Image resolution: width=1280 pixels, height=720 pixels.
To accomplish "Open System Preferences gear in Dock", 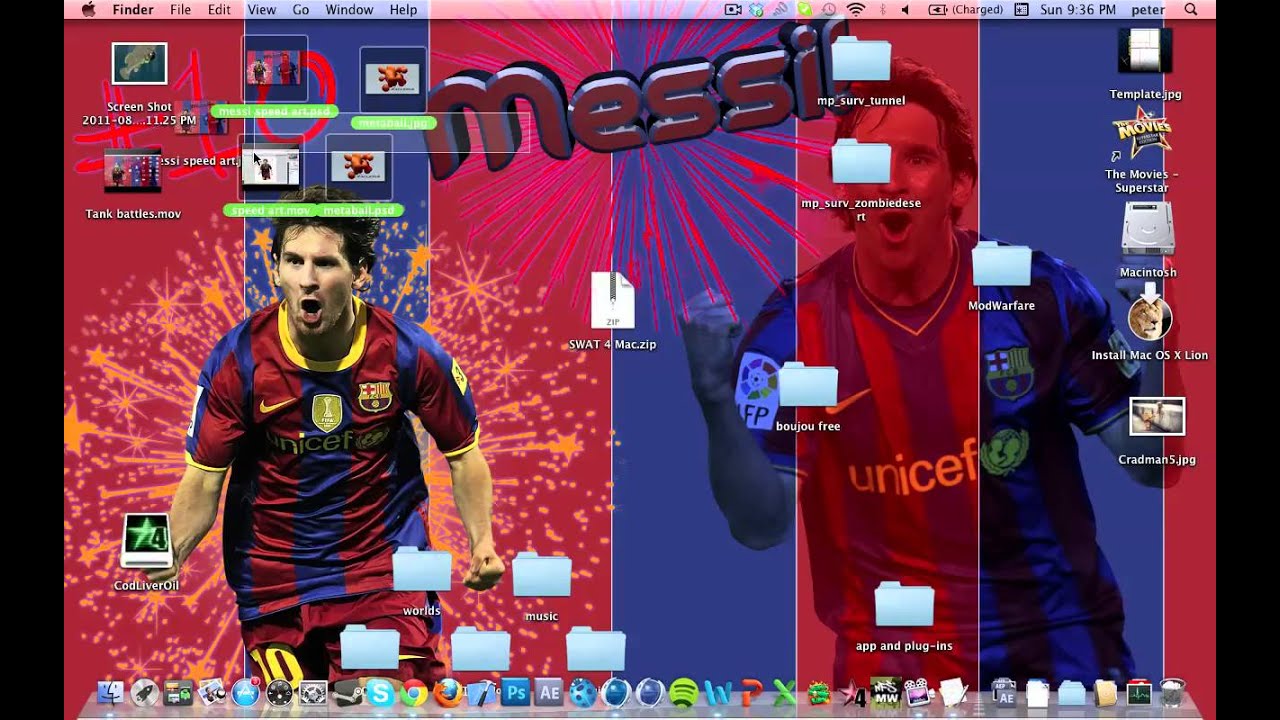I will pos(314,693).
